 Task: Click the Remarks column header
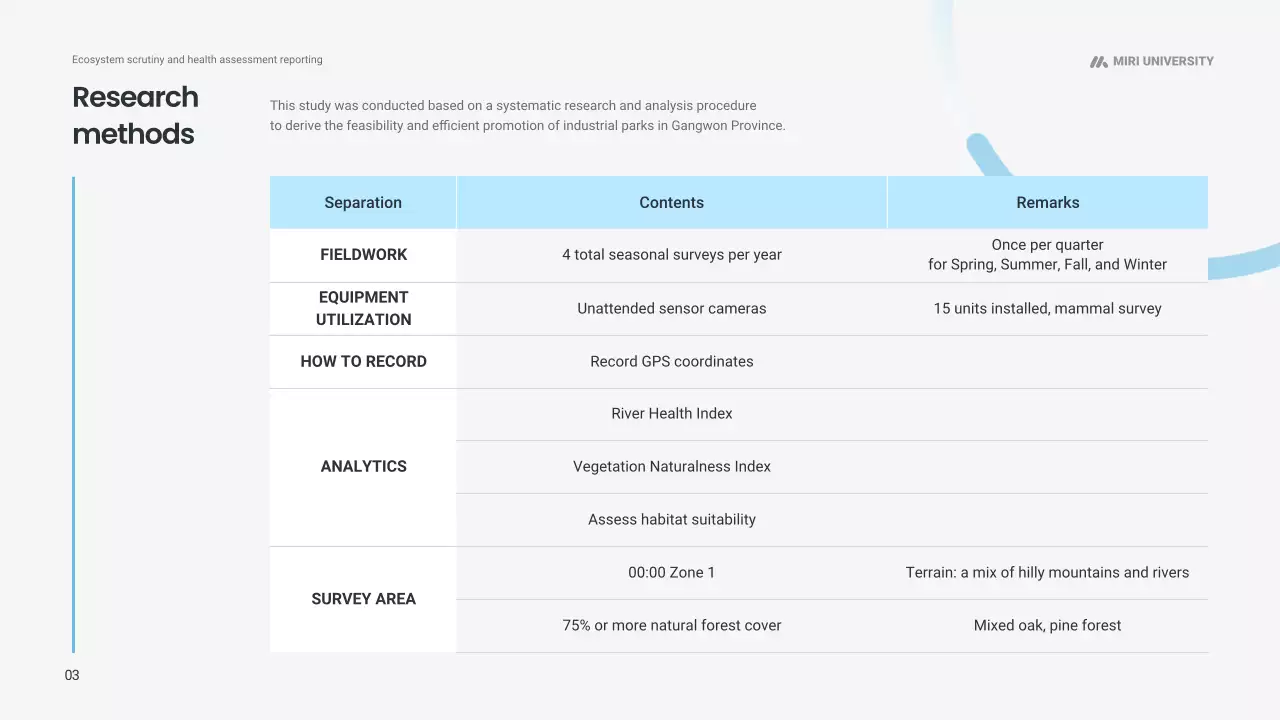(1047, 203)
